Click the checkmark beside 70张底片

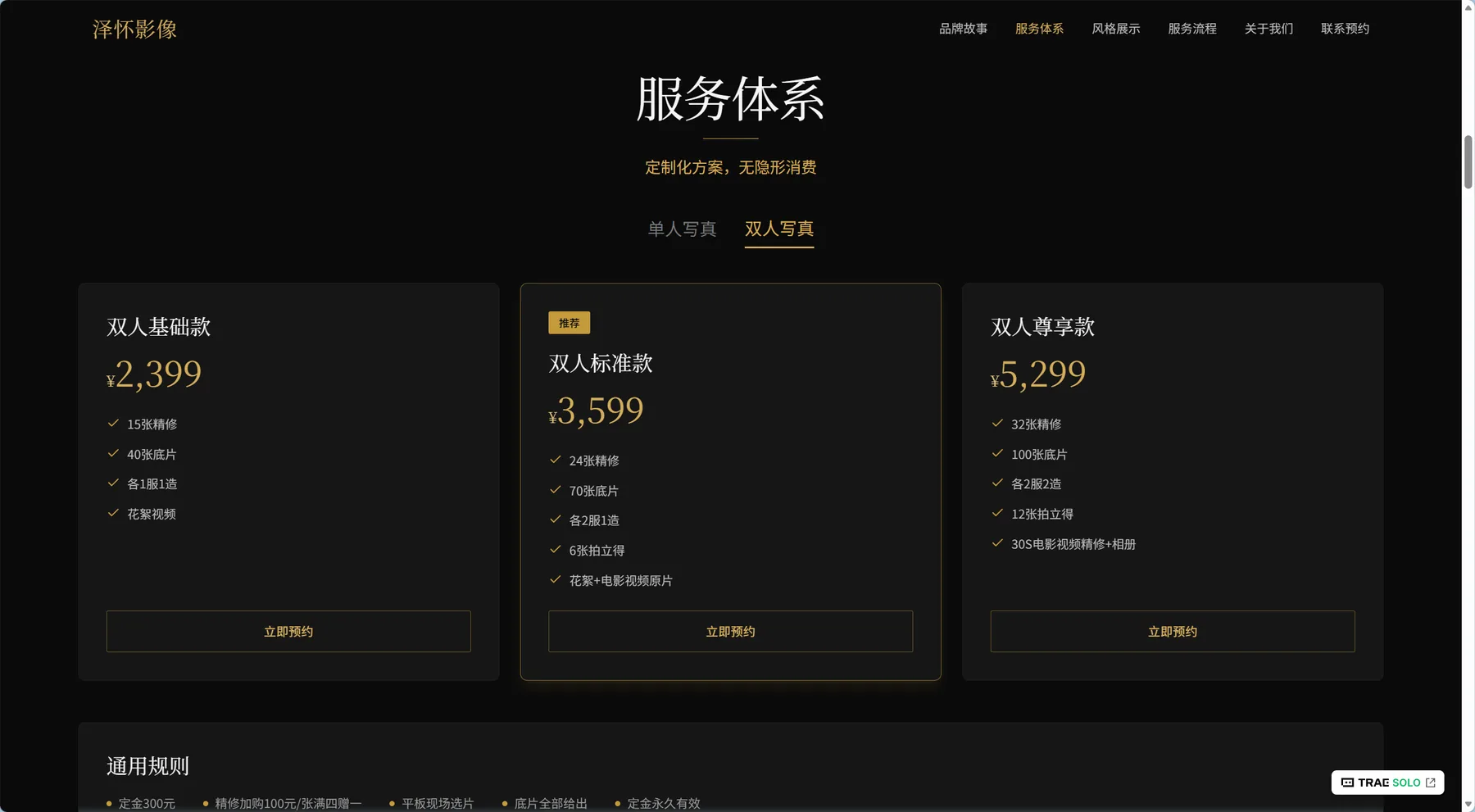pyautogui.click(x=555, y=490)
